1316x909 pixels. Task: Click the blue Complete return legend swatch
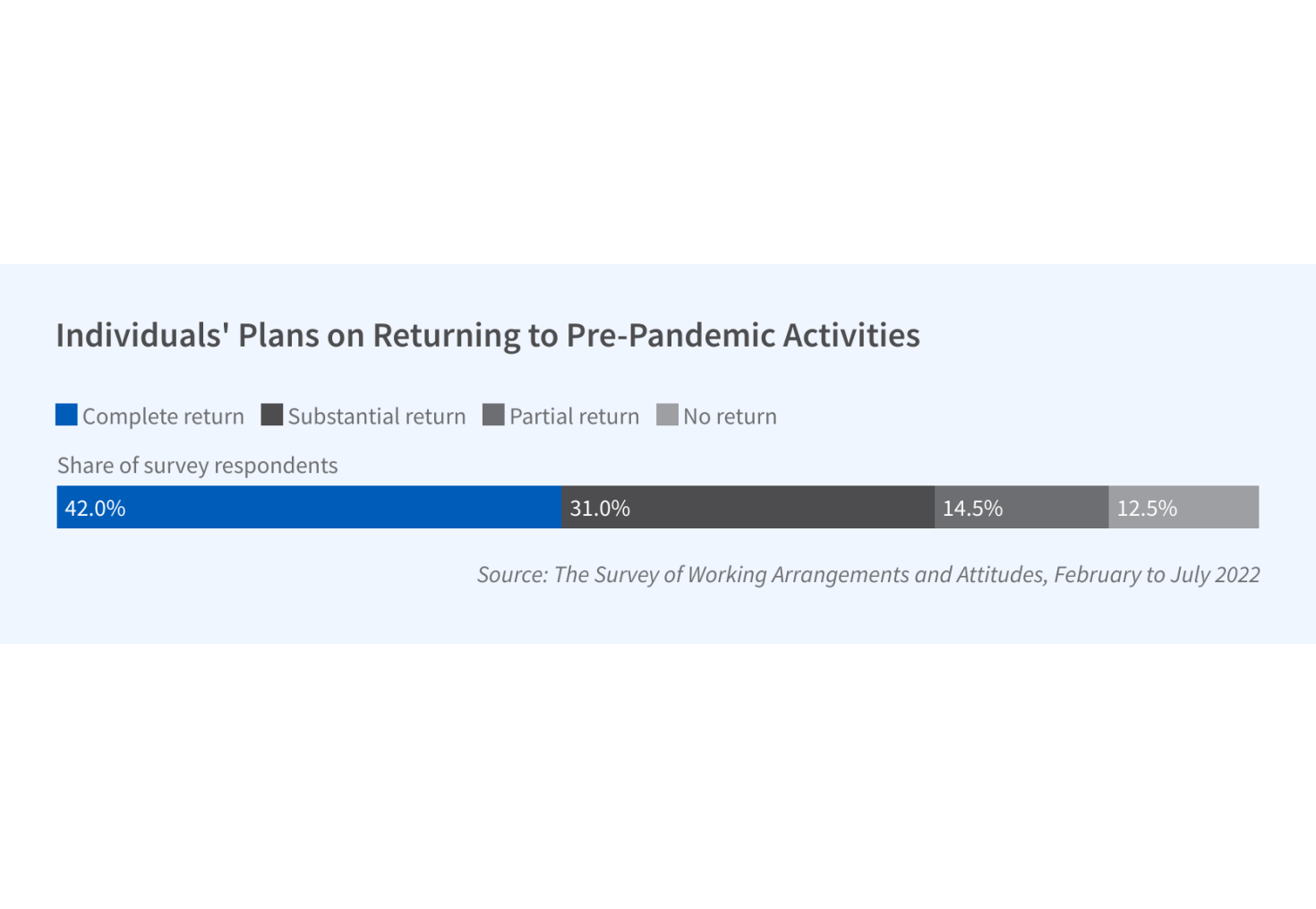(66, 415)
